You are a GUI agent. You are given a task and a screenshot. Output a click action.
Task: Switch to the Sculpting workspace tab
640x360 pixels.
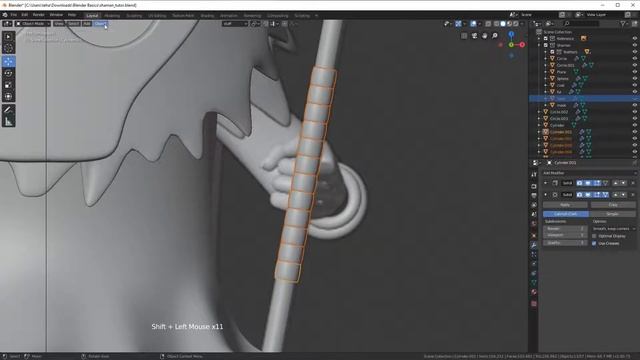point(134,16)
